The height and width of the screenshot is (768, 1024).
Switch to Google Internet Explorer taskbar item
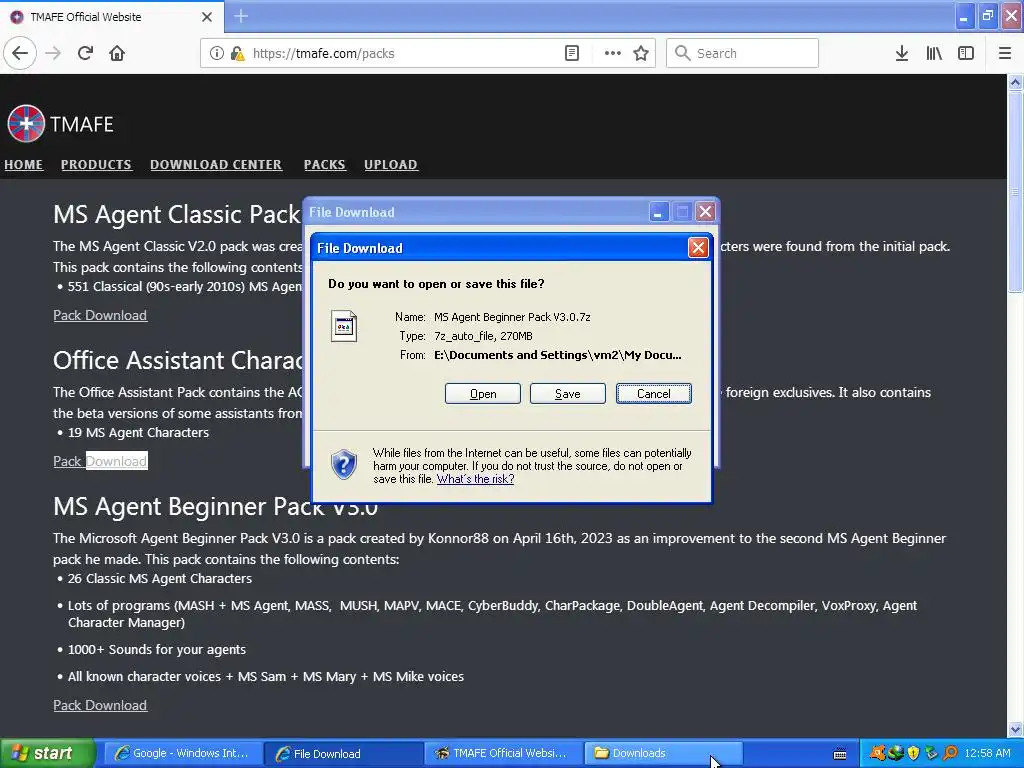click(182, 753)
